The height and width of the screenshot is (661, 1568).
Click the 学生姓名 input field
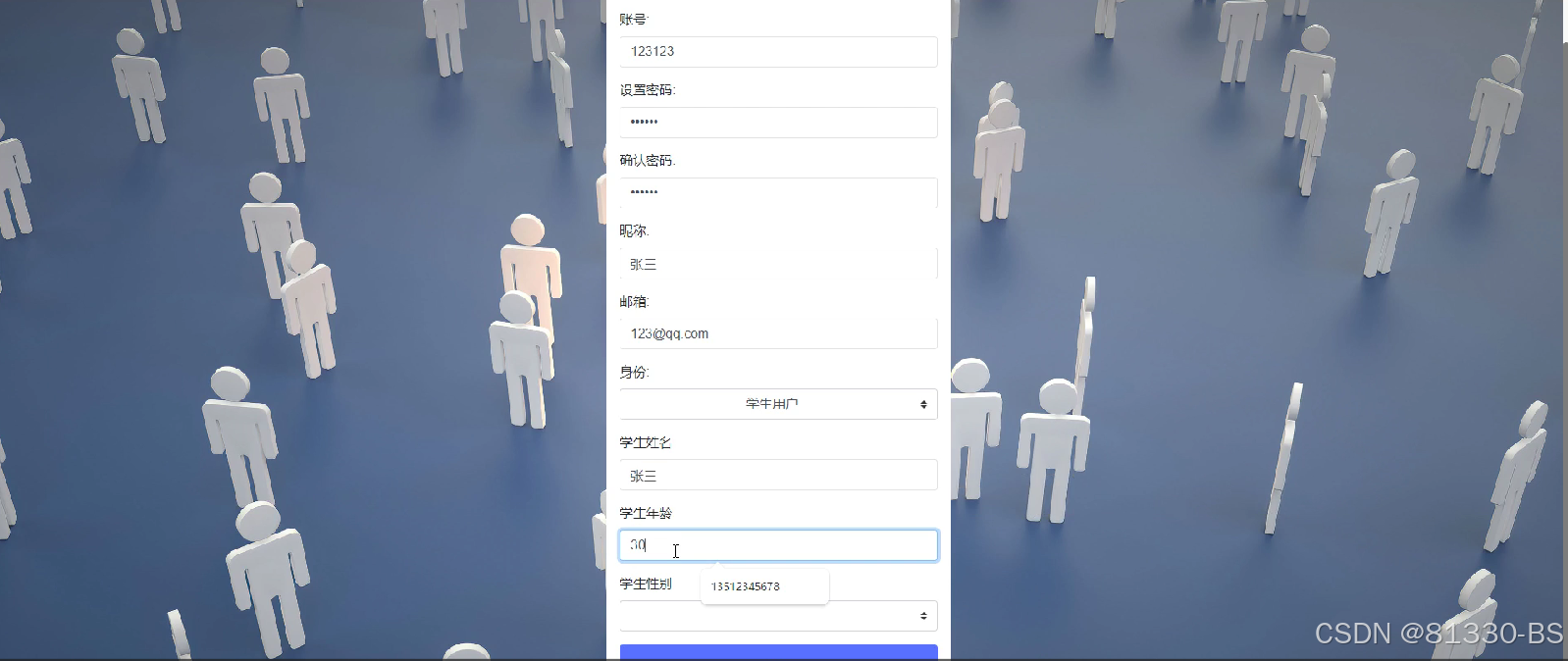coord(778,475)
